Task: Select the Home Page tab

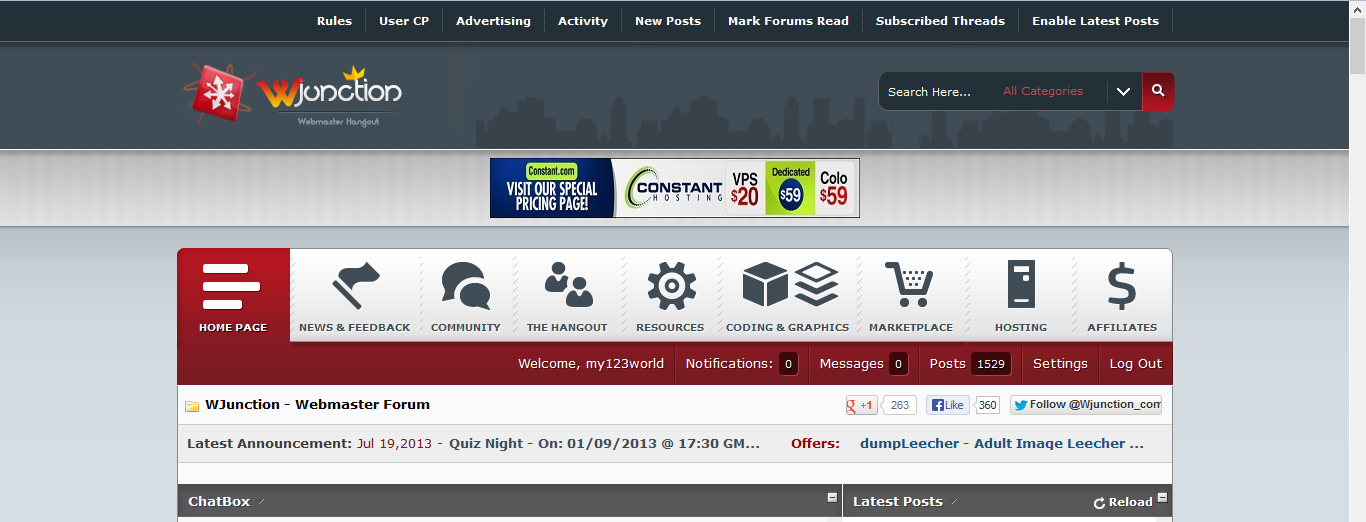Action: click(233, 296)
